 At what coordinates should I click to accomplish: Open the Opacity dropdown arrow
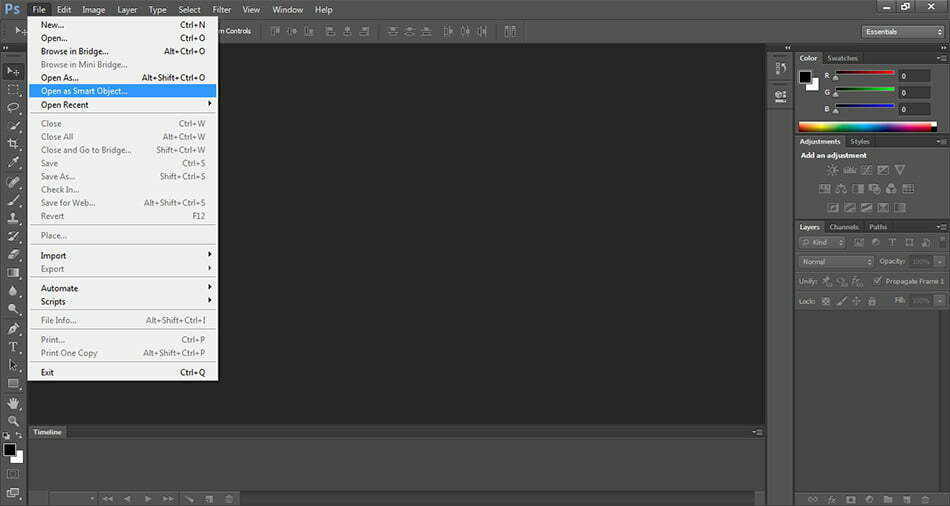pos(940,262)
